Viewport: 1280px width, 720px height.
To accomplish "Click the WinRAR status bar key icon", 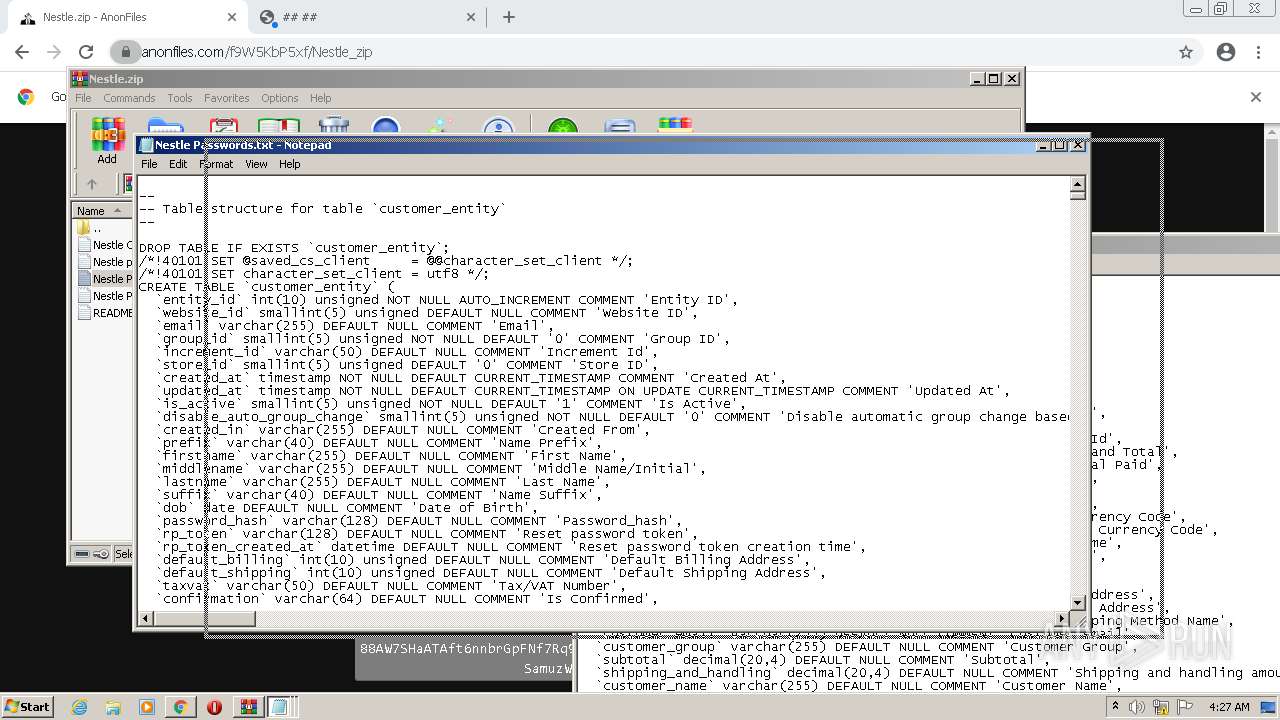I will click(x=101, y=554).
